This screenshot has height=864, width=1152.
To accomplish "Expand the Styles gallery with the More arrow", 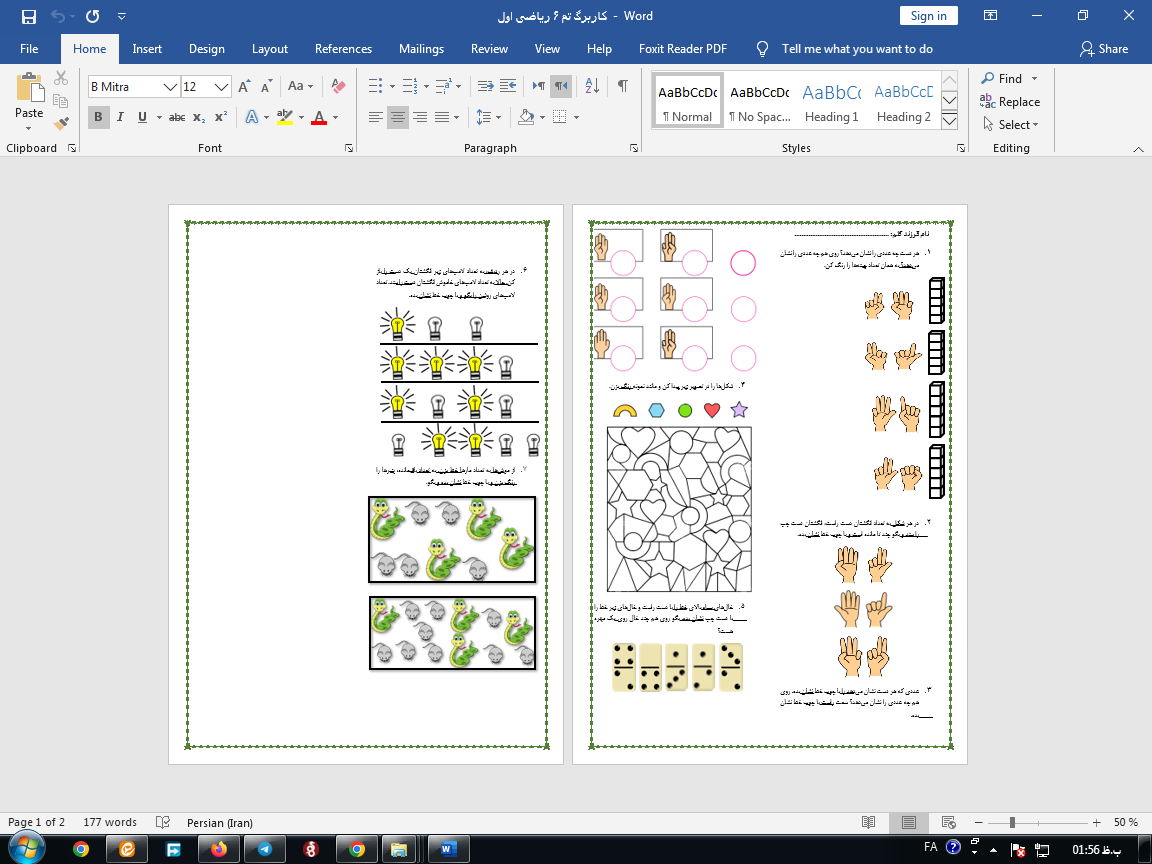I will tap(949, 121).
